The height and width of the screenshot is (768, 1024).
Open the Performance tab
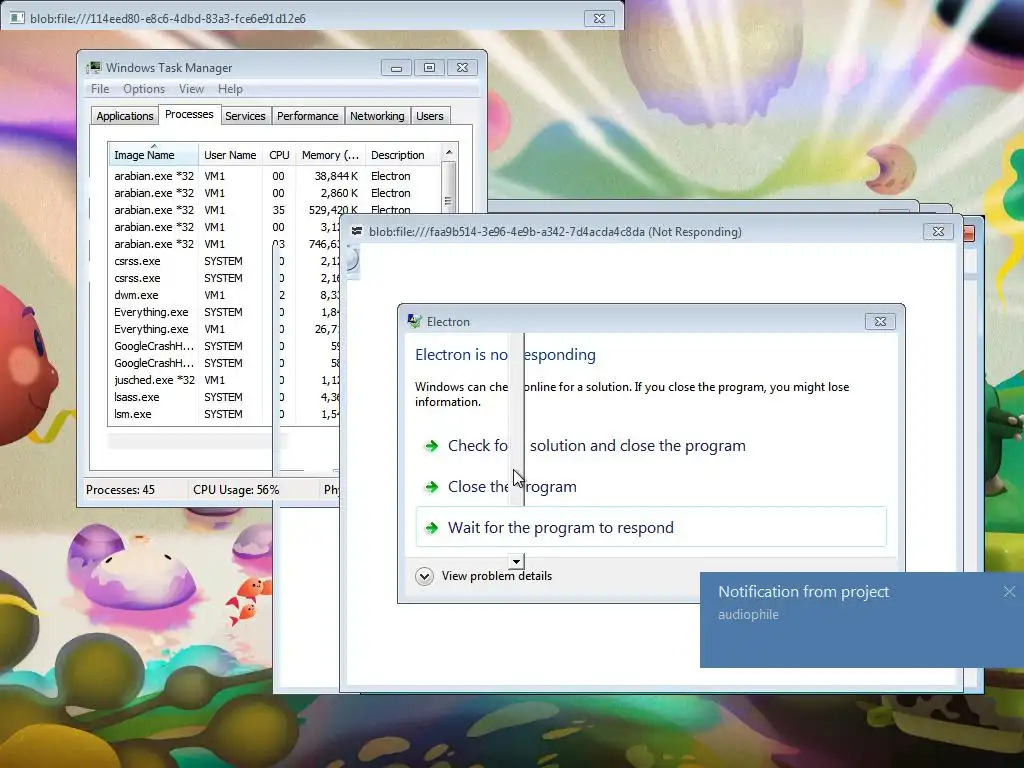point(308,116)
